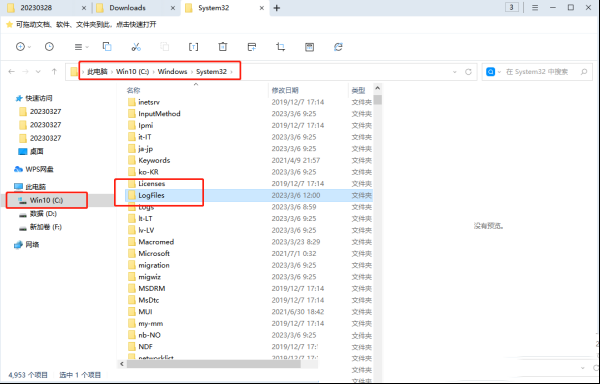Select the Keywords folder
Image resolution: width=600 pixels, height=384 pixels.
point(154,160)
